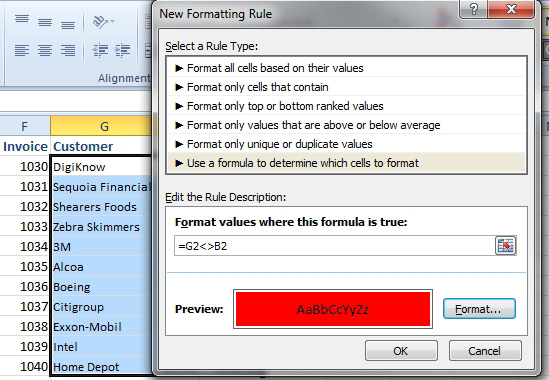Collapse dialog with the range selector icon
This screenshot has width=549, height=380.
coord(505,246)
